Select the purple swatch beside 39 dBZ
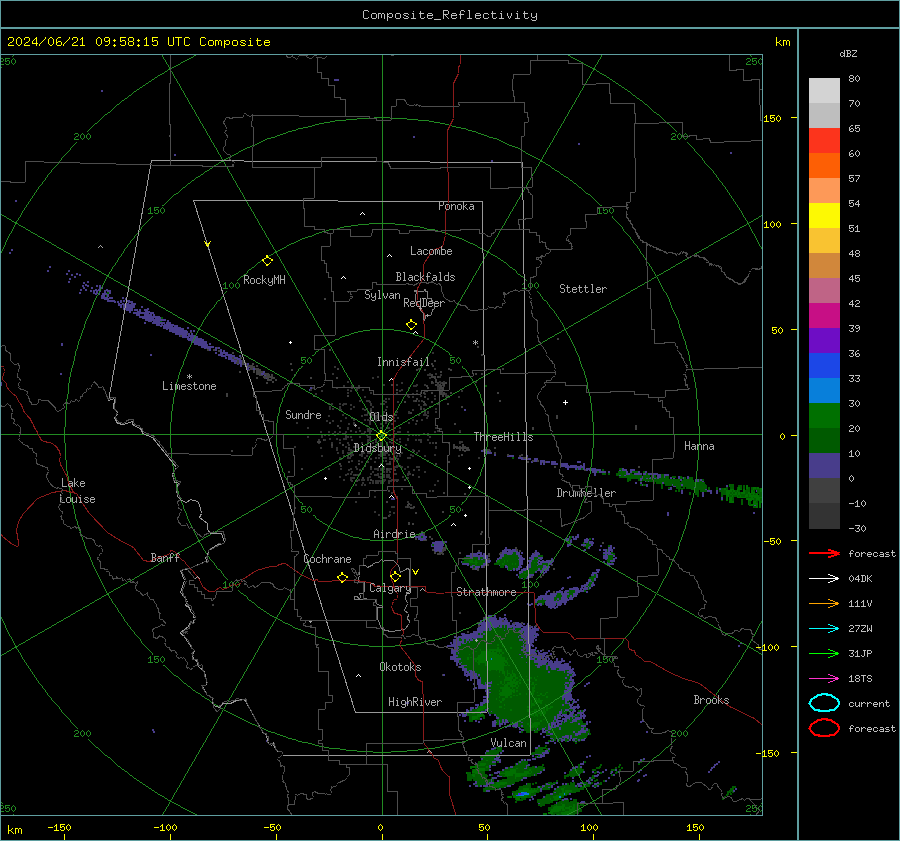This screenshot has width=900, height=841. pyautogui.click(x=824, y=340)
